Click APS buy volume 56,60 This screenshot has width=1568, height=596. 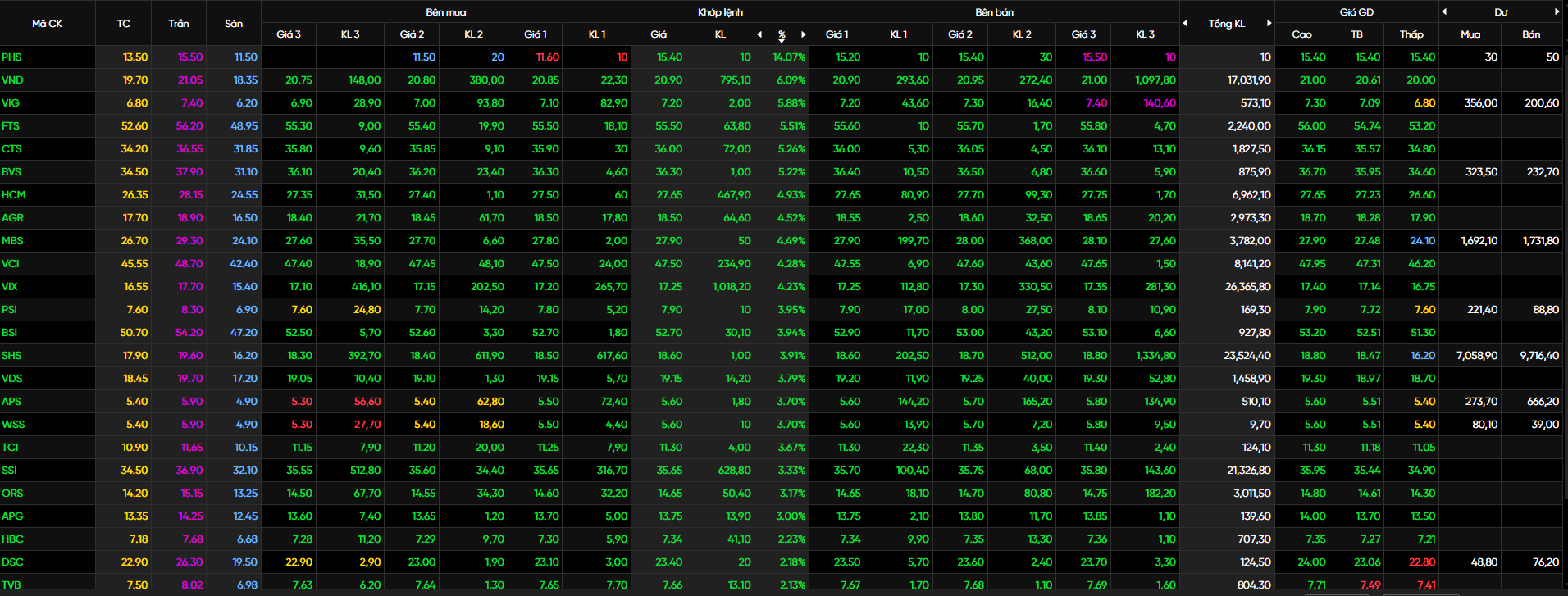[x=367, y=402]
